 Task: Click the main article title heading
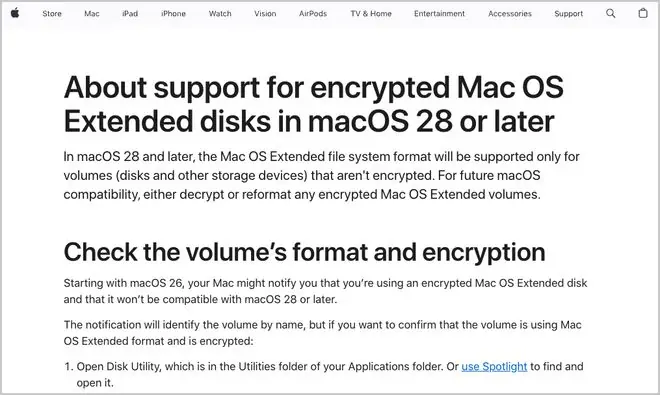(x=314, y=104)
